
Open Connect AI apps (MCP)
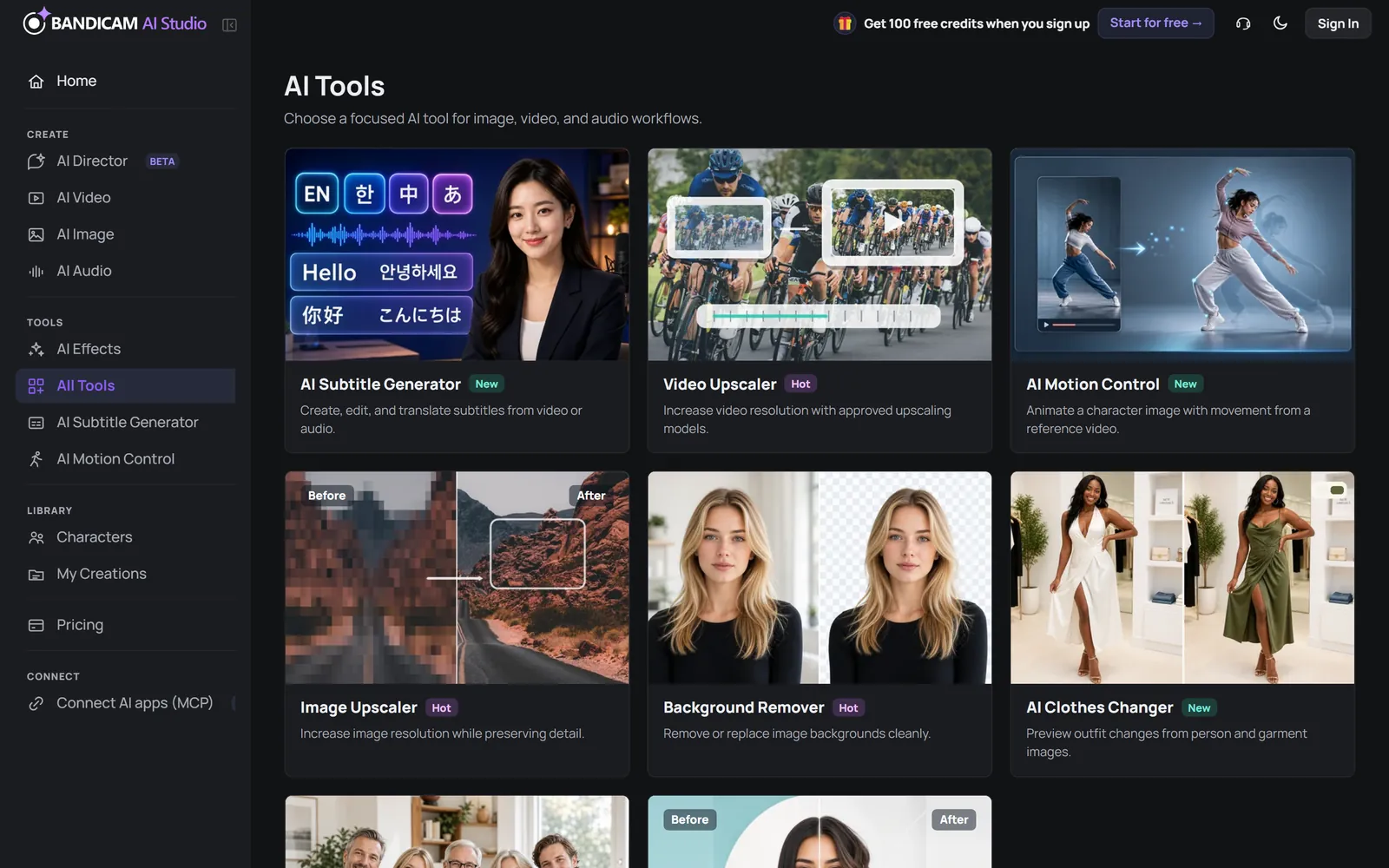[126, 703]
